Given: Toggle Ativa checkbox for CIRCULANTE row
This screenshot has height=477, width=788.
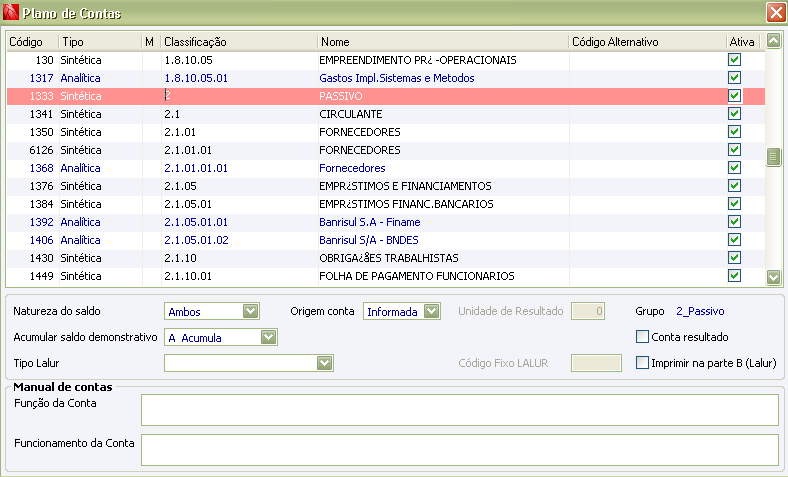Looking at the screenshot, I should [x=734, y=114].
